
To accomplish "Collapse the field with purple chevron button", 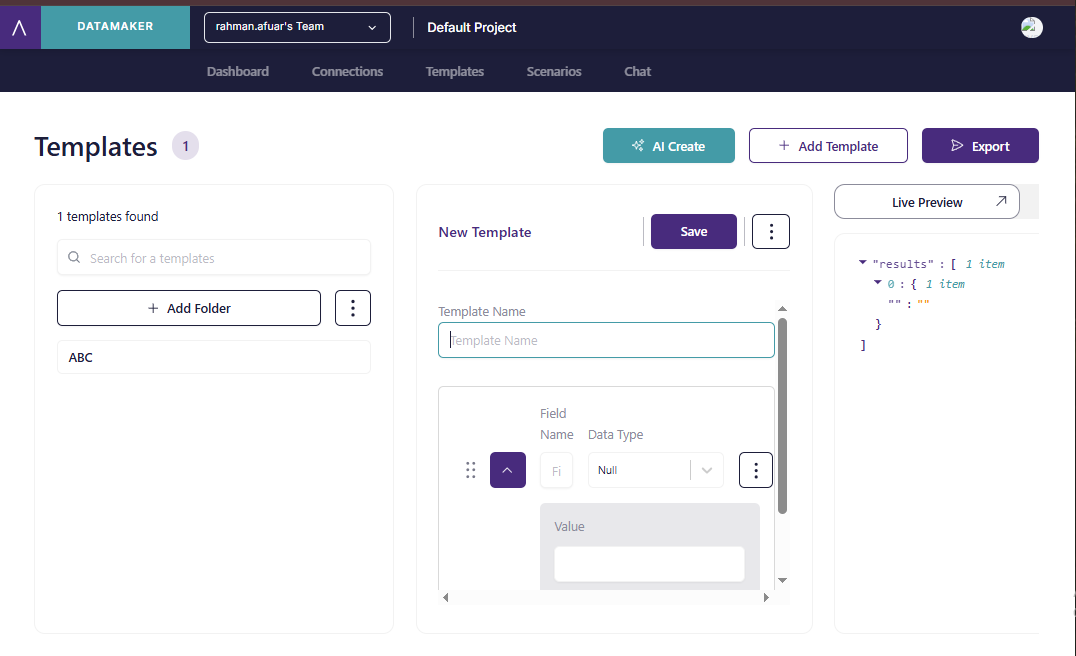I will 508,470.
